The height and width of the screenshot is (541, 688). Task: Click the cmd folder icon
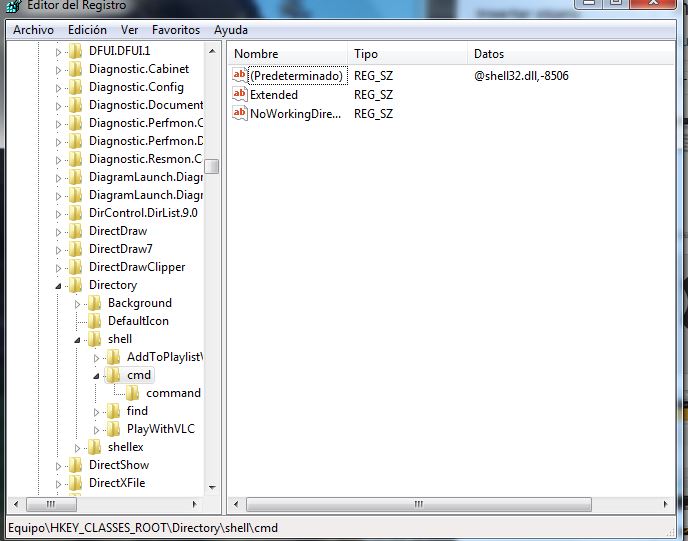[114, 375]
